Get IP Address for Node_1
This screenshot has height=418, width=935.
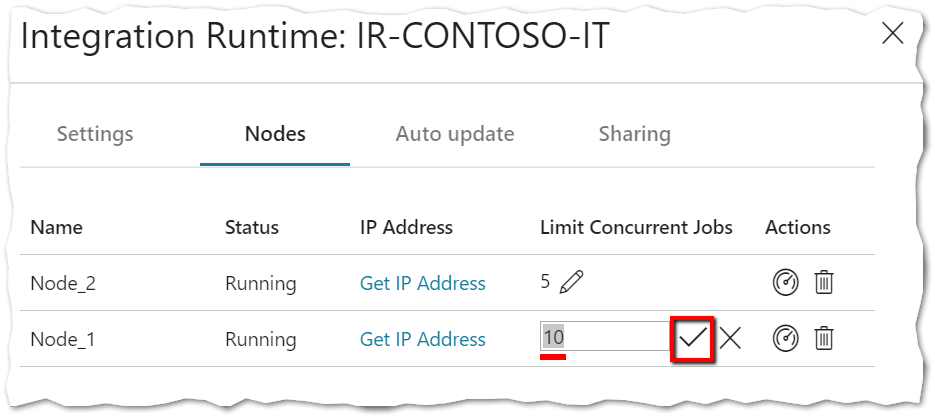[423, 339]
